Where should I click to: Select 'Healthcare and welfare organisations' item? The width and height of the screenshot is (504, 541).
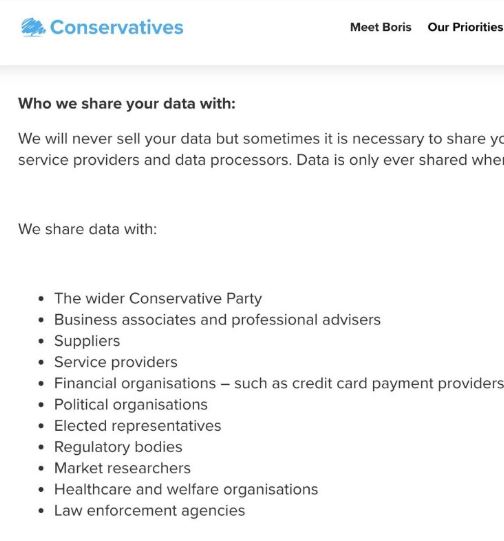pyautogui.click(x=186, y=490)
